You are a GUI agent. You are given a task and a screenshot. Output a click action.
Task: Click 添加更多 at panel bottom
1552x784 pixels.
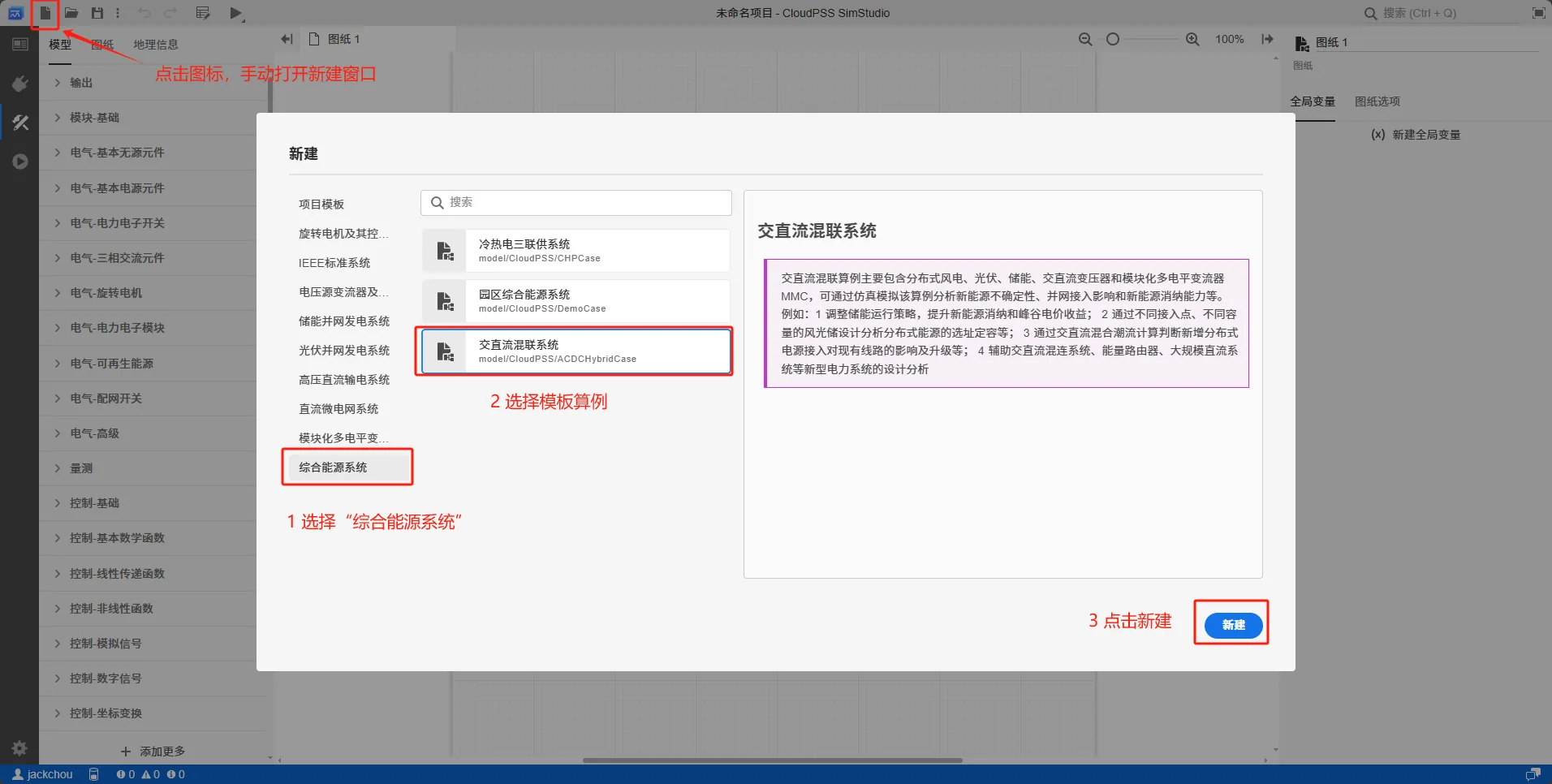[x=153, y=752]
